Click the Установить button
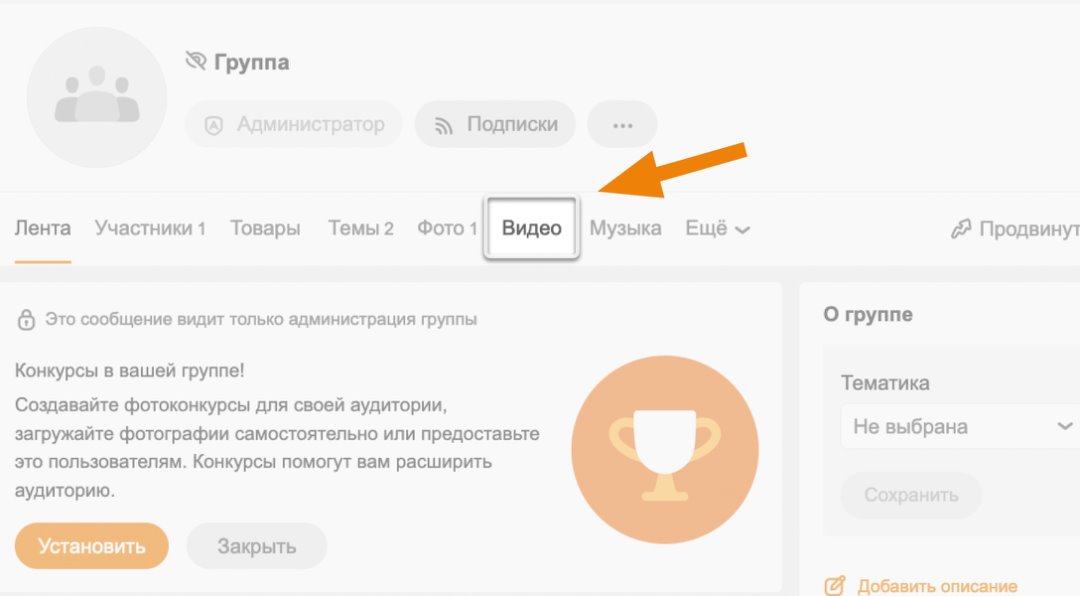1080x596 pixels. (x=91, y=546)
